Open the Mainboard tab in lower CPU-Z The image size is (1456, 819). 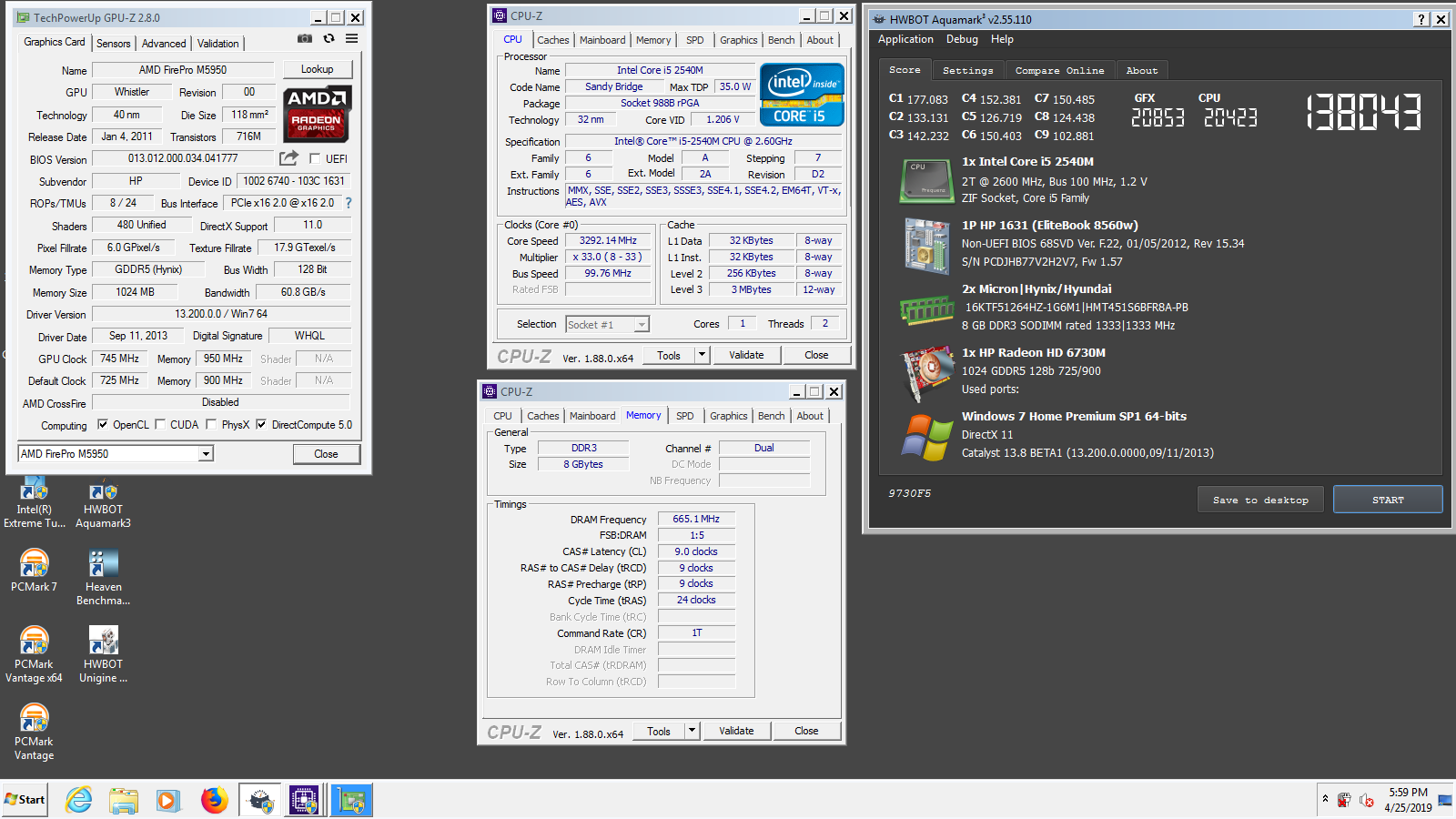click(592, 416)
